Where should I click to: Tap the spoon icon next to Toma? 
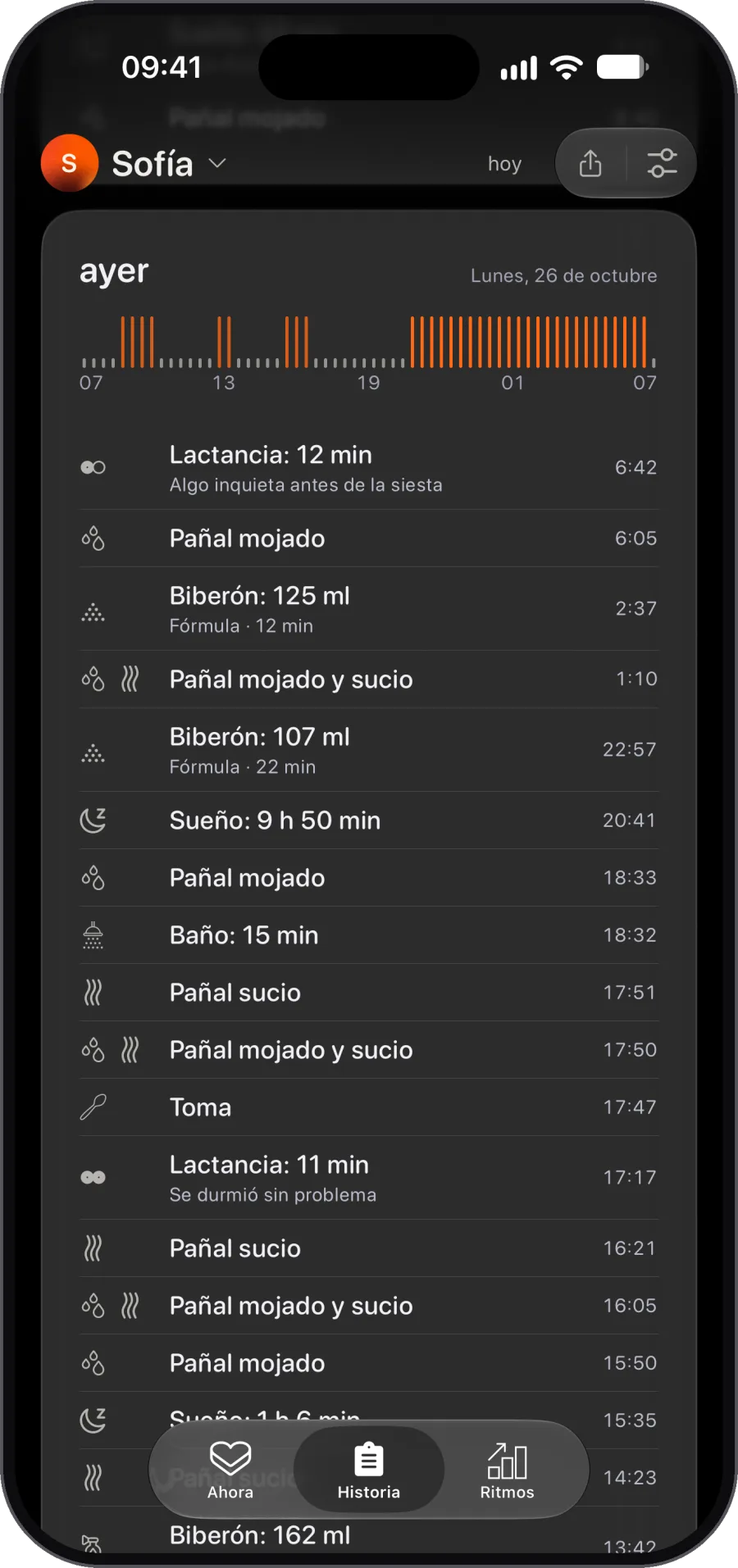[x=93, y=1107]
